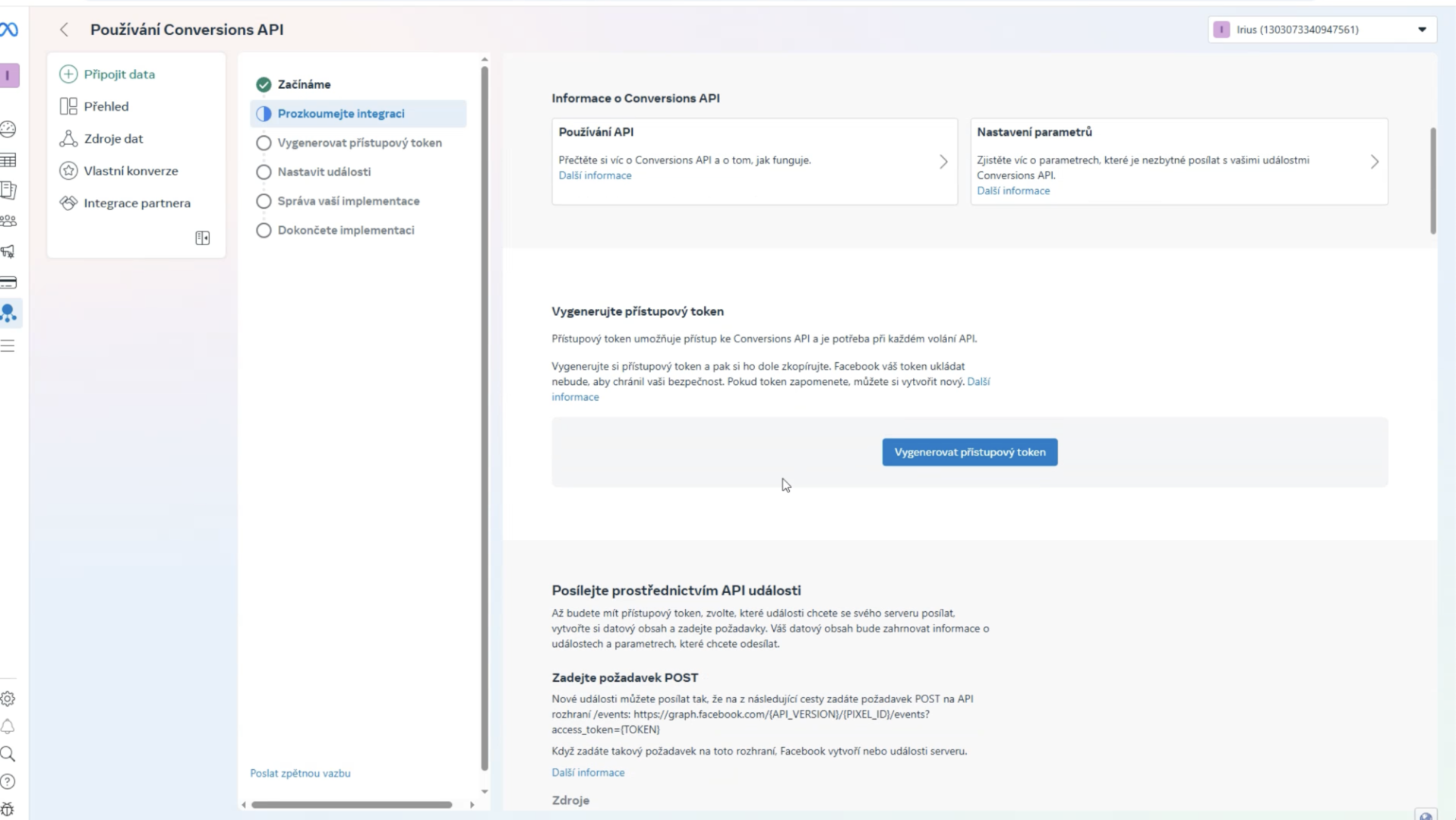Click the steps panel vertical scrollbar thumb
This screenshot has width=1456, height=820.
[485, 418]
